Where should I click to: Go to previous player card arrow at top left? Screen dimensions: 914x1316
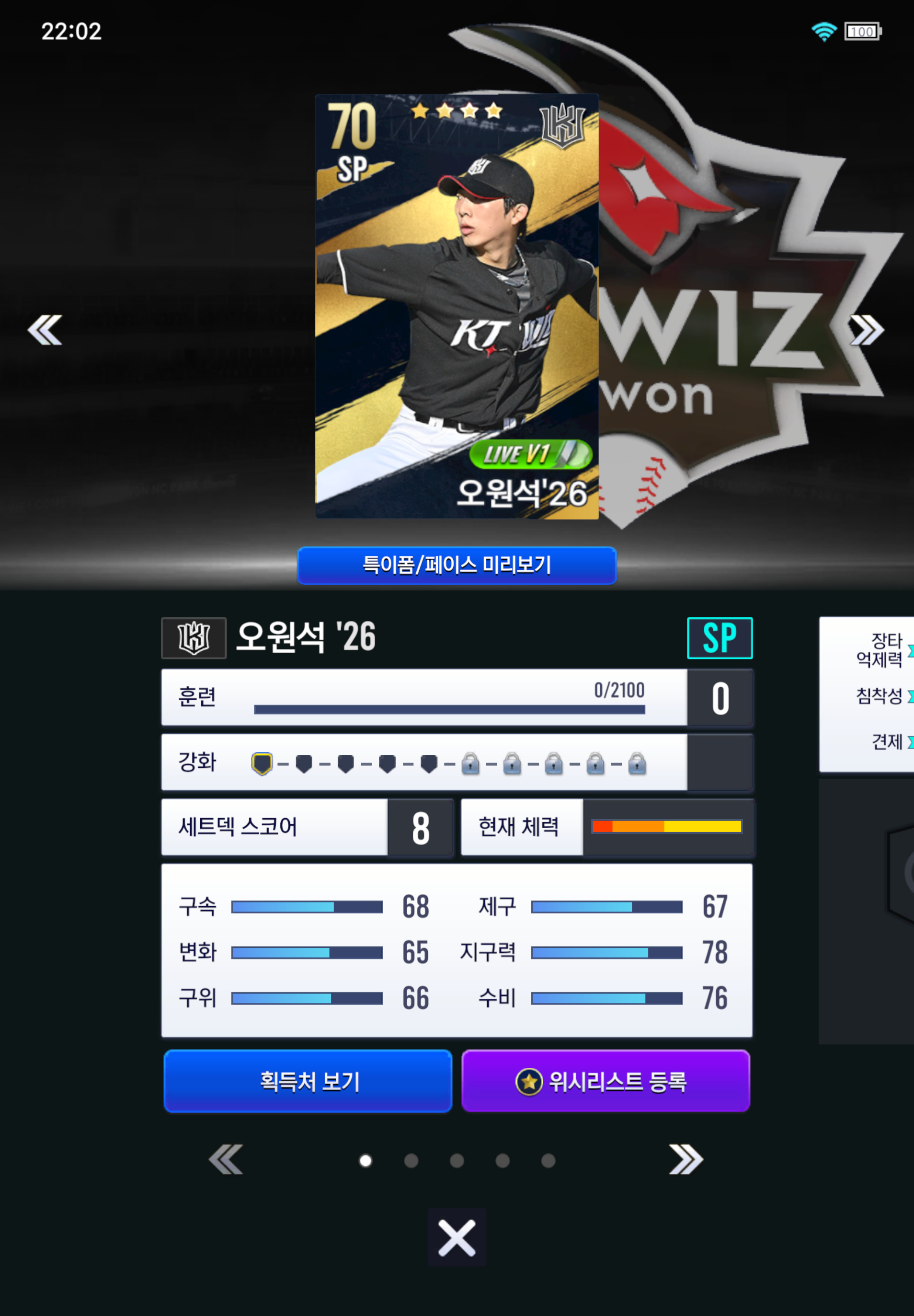click(45, 330)
